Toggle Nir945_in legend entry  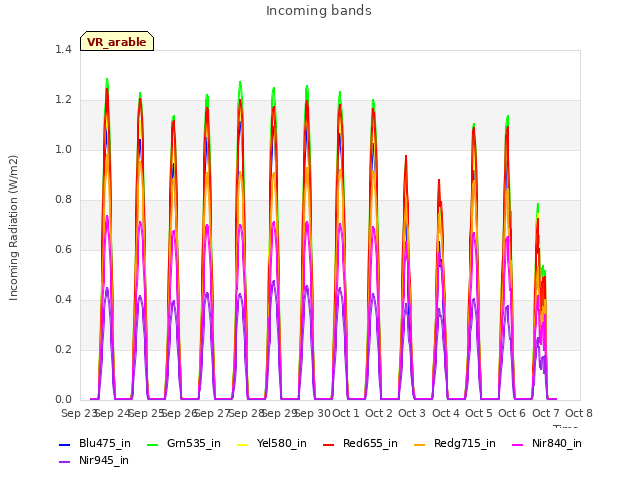click(x=94, y=461)
